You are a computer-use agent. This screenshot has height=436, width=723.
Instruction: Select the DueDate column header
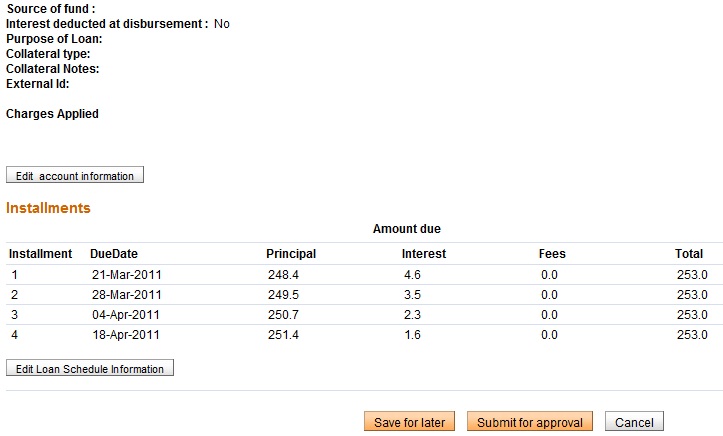(114, 254)
